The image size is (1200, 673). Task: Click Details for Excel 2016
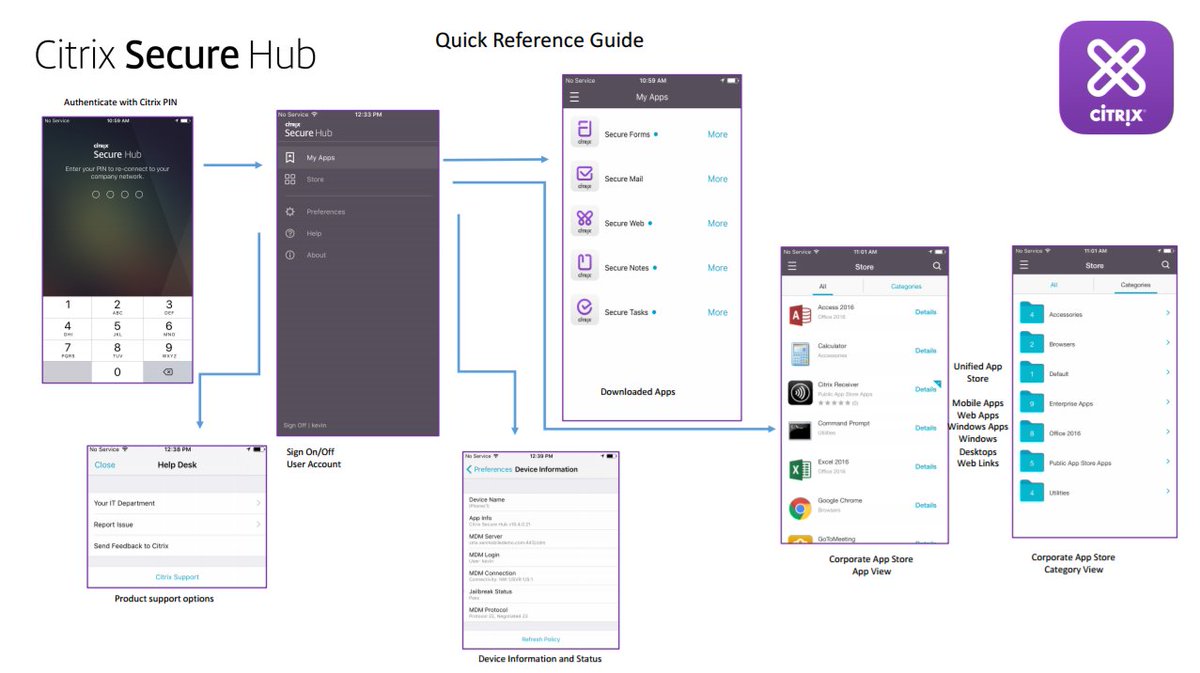(926, 466)
